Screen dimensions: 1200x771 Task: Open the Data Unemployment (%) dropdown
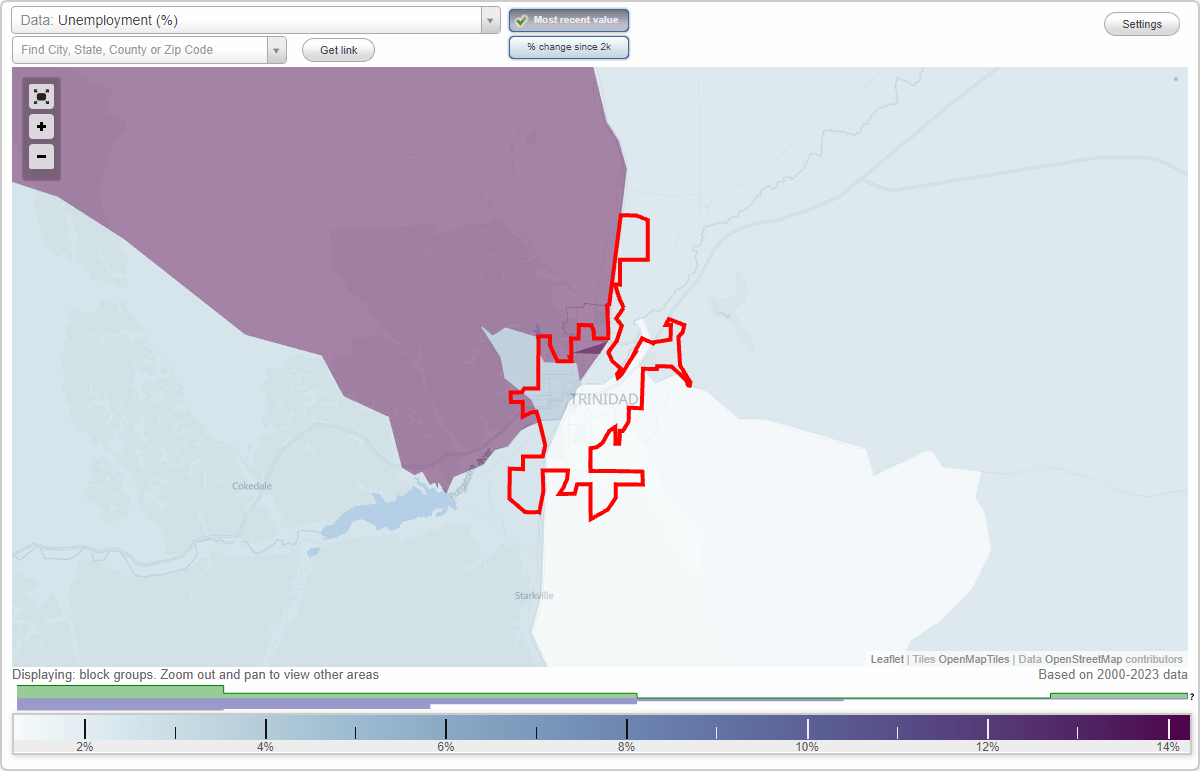(246, 20)
